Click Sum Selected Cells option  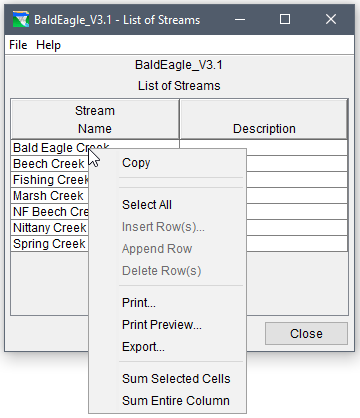(x=176, y=379)
